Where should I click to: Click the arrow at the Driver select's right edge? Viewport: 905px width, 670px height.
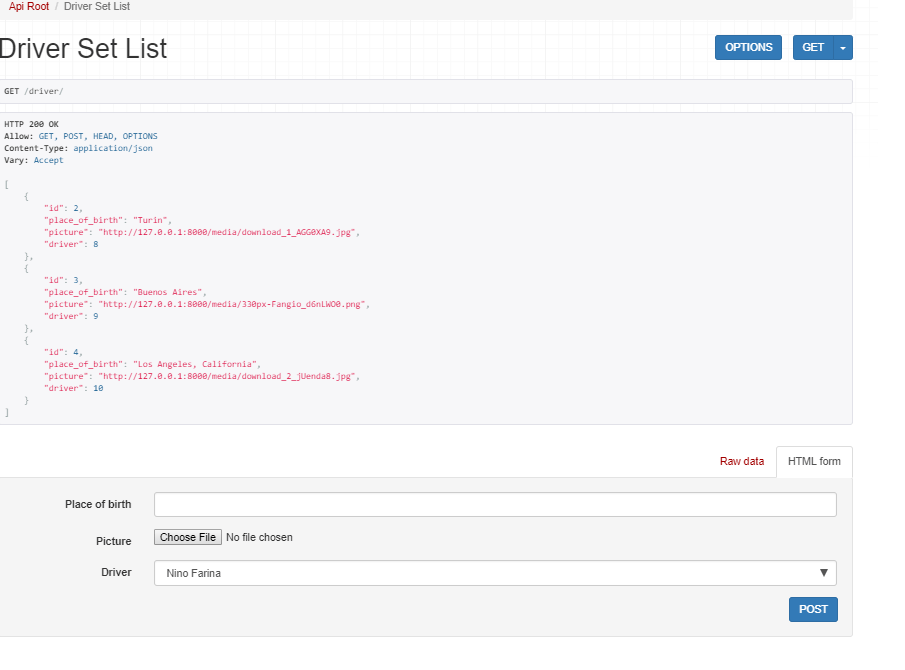pos(824,573)
